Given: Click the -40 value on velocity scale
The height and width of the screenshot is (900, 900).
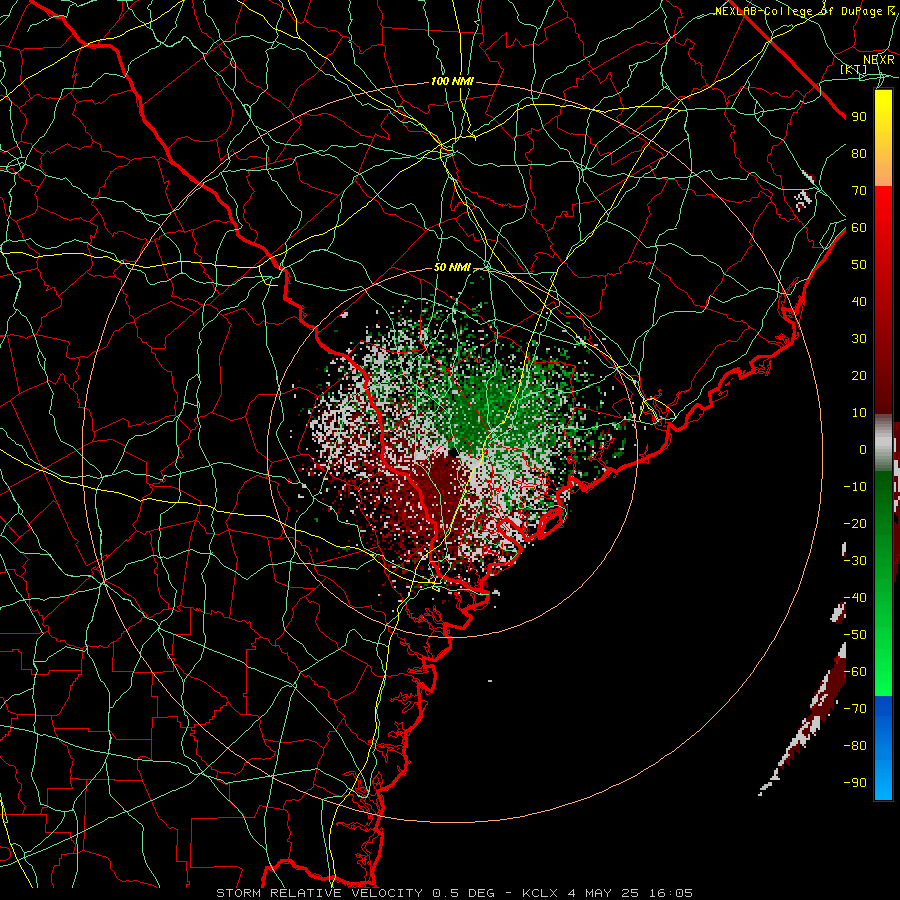Looking at the screenshot, I should (855, 598).
